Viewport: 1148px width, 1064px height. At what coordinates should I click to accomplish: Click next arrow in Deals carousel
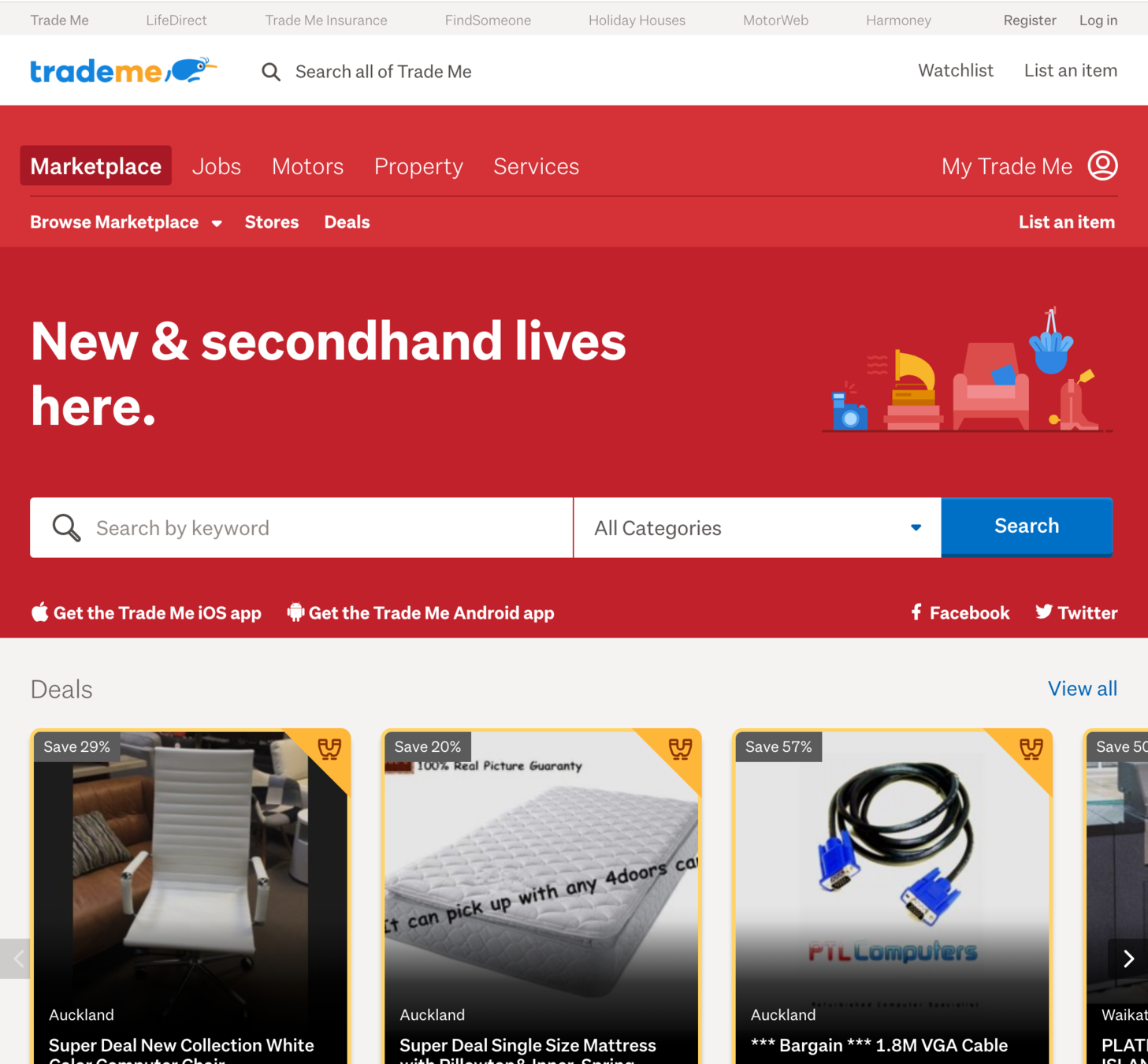(x=1128, y=958)
